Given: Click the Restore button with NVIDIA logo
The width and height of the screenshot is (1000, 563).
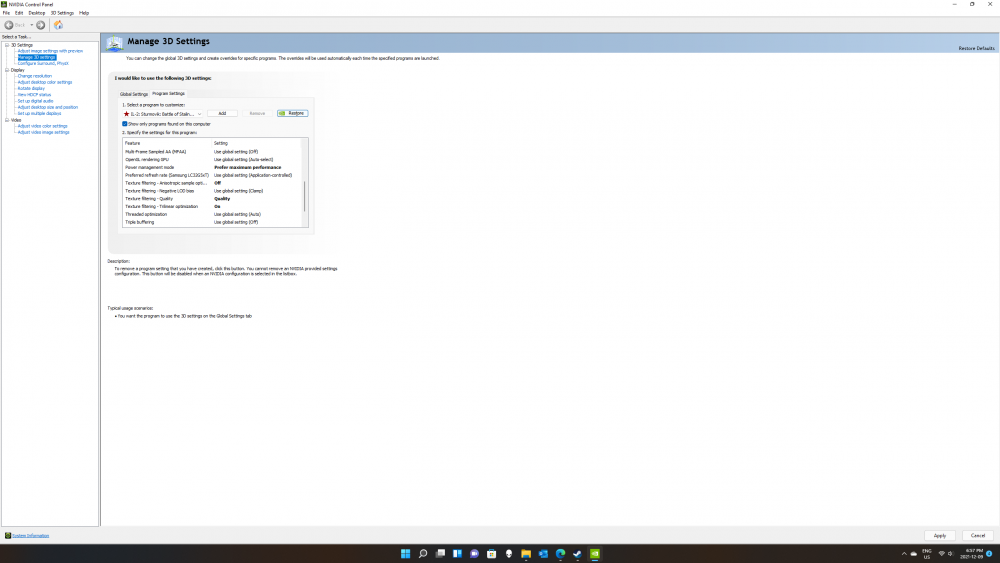Looking at the screenshot, I should click(x=293, y=113).
